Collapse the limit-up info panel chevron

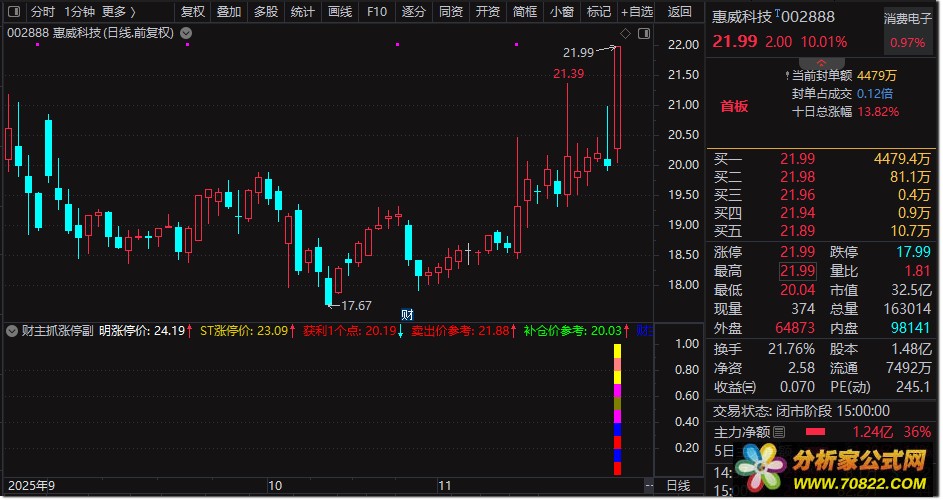(821, 63)
